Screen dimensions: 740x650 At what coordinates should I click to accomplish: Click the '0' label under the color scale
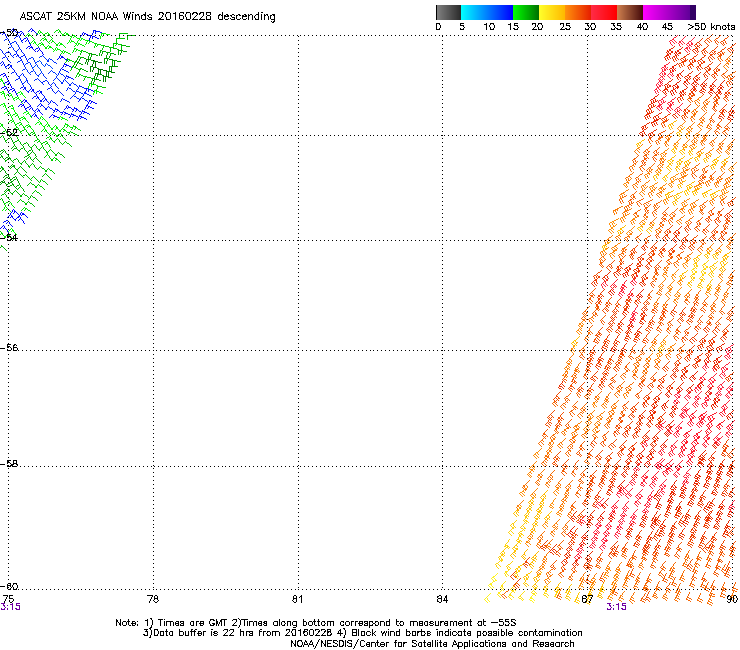coord(438,27)
